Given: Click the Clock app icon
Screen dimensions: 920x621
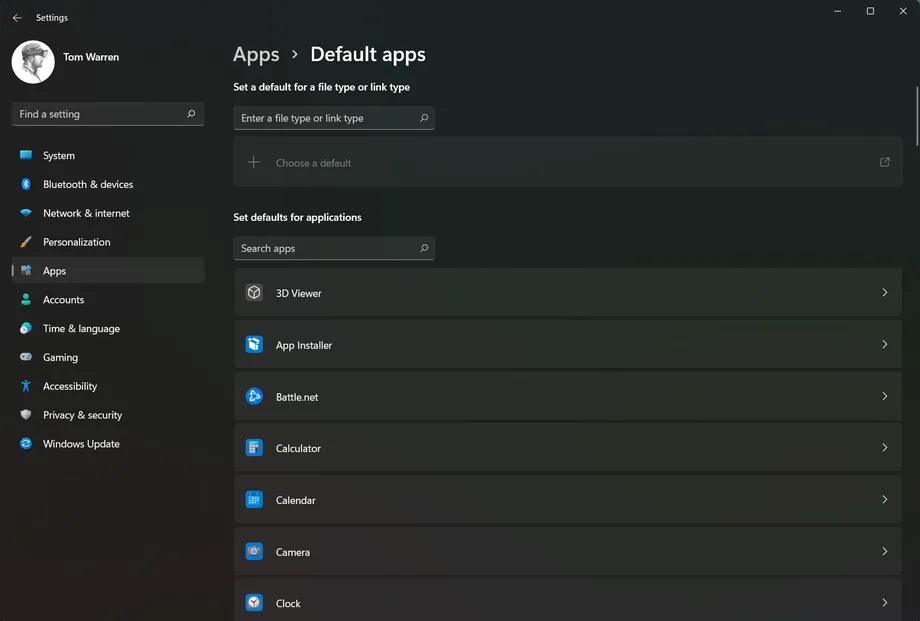Looking at the screenshot, I should point(254,603).
